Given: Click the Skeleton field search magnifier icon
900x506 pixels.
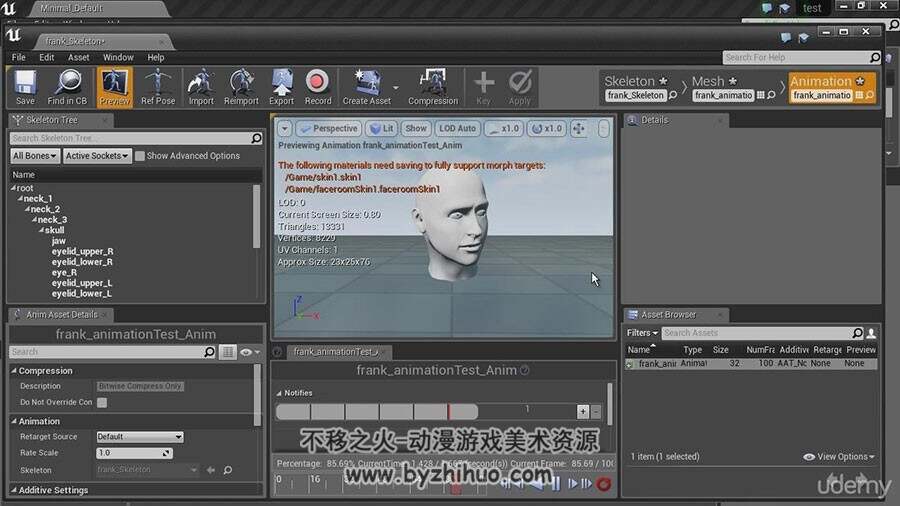Looking at the screenshot, I should tap(228, 470).
